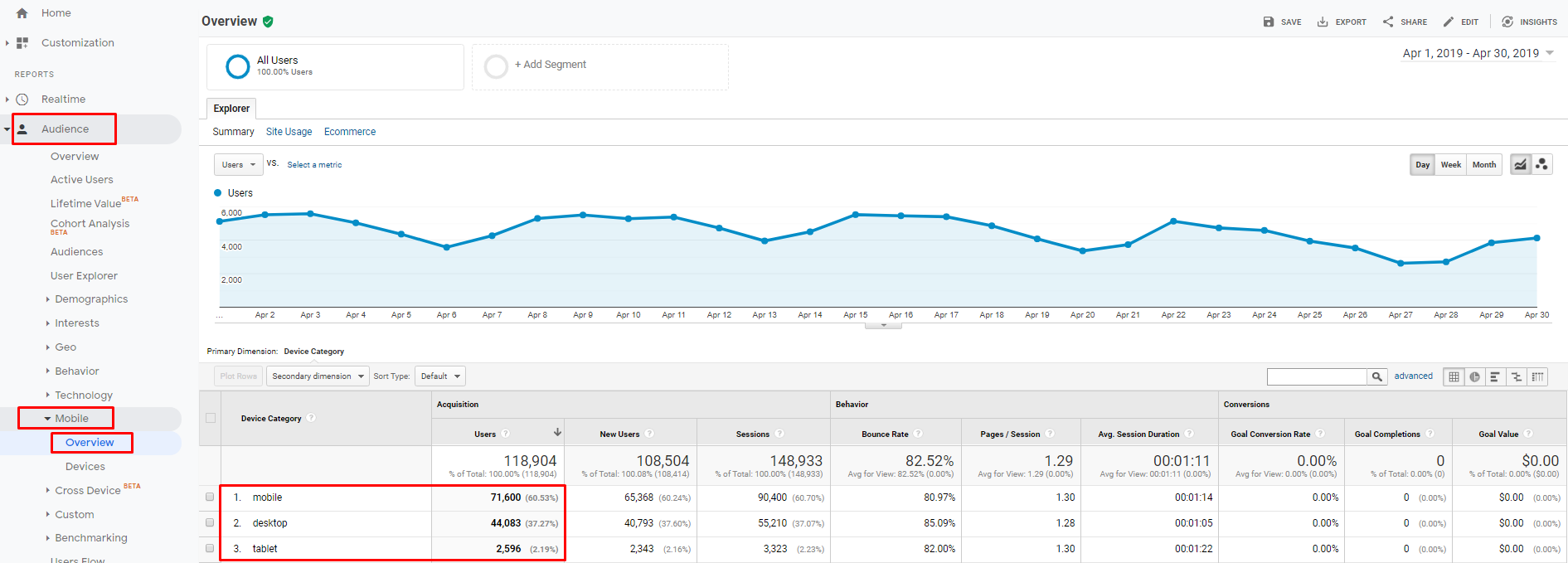Open the Insights panel icon
Screen dimensions: 1568x563
pos(1507,22)
